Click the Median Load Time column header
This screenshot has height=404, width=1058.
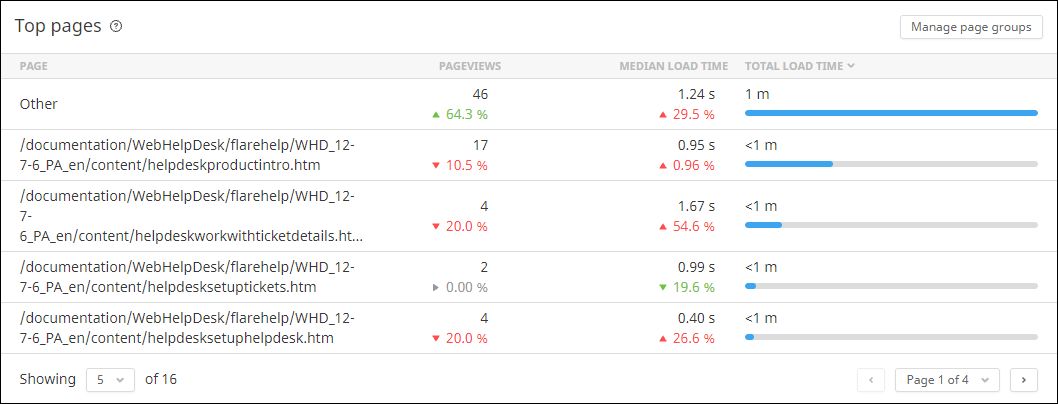(x=673, y=66)
